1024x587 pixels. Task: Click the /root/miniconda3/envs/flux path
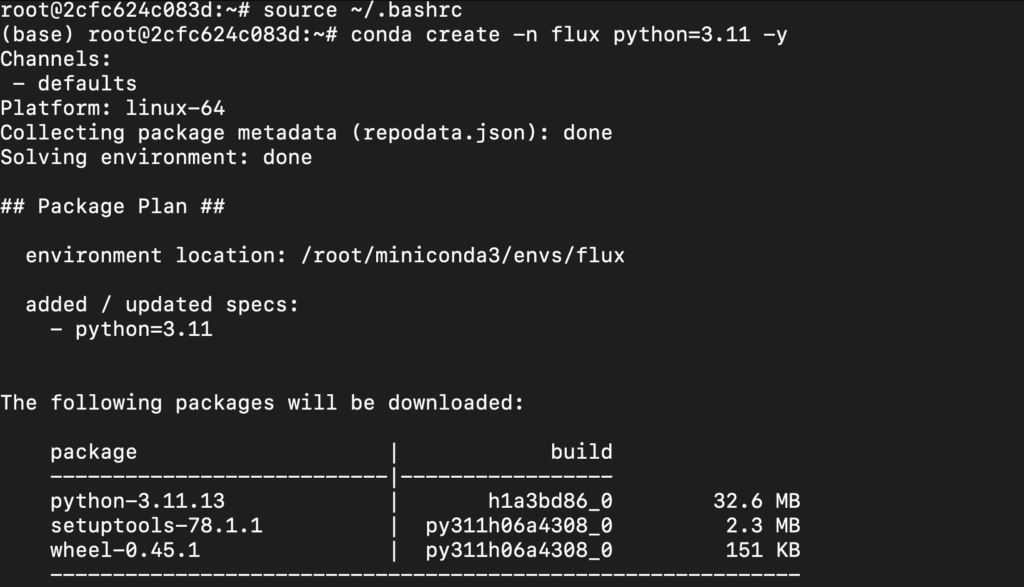pos(462,255)
